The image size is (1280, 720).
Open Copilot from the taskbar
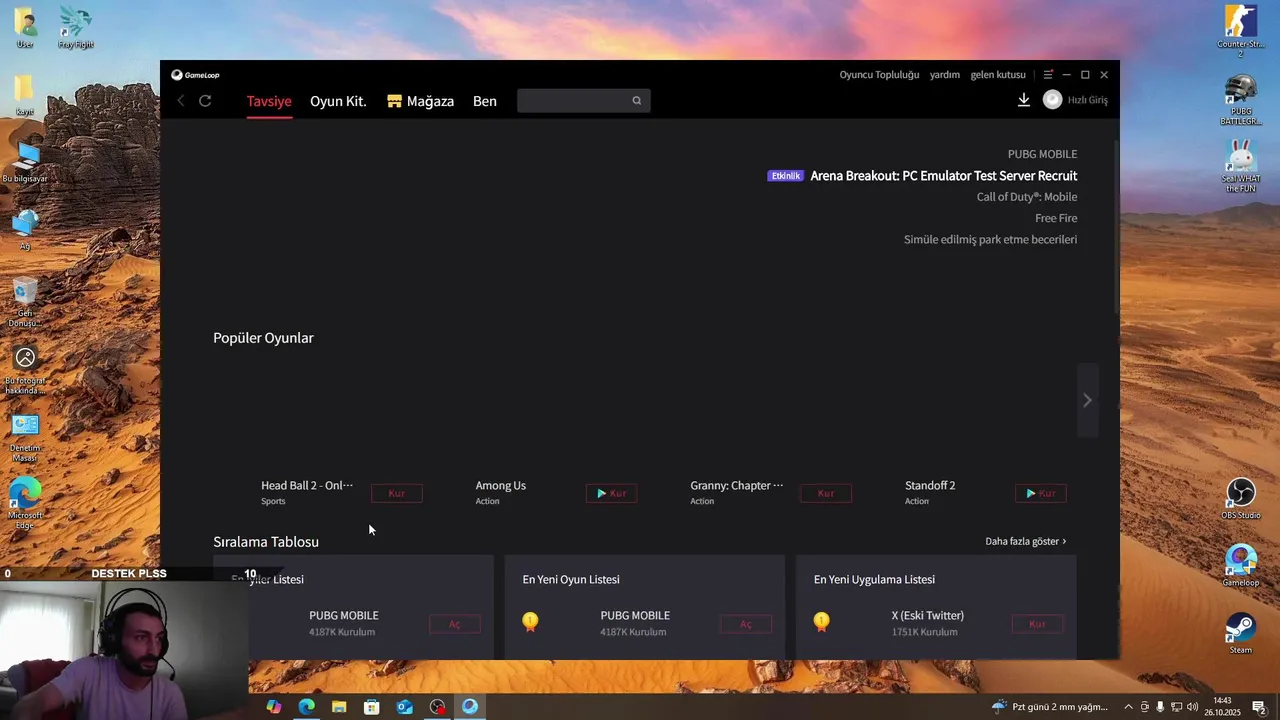274,707
